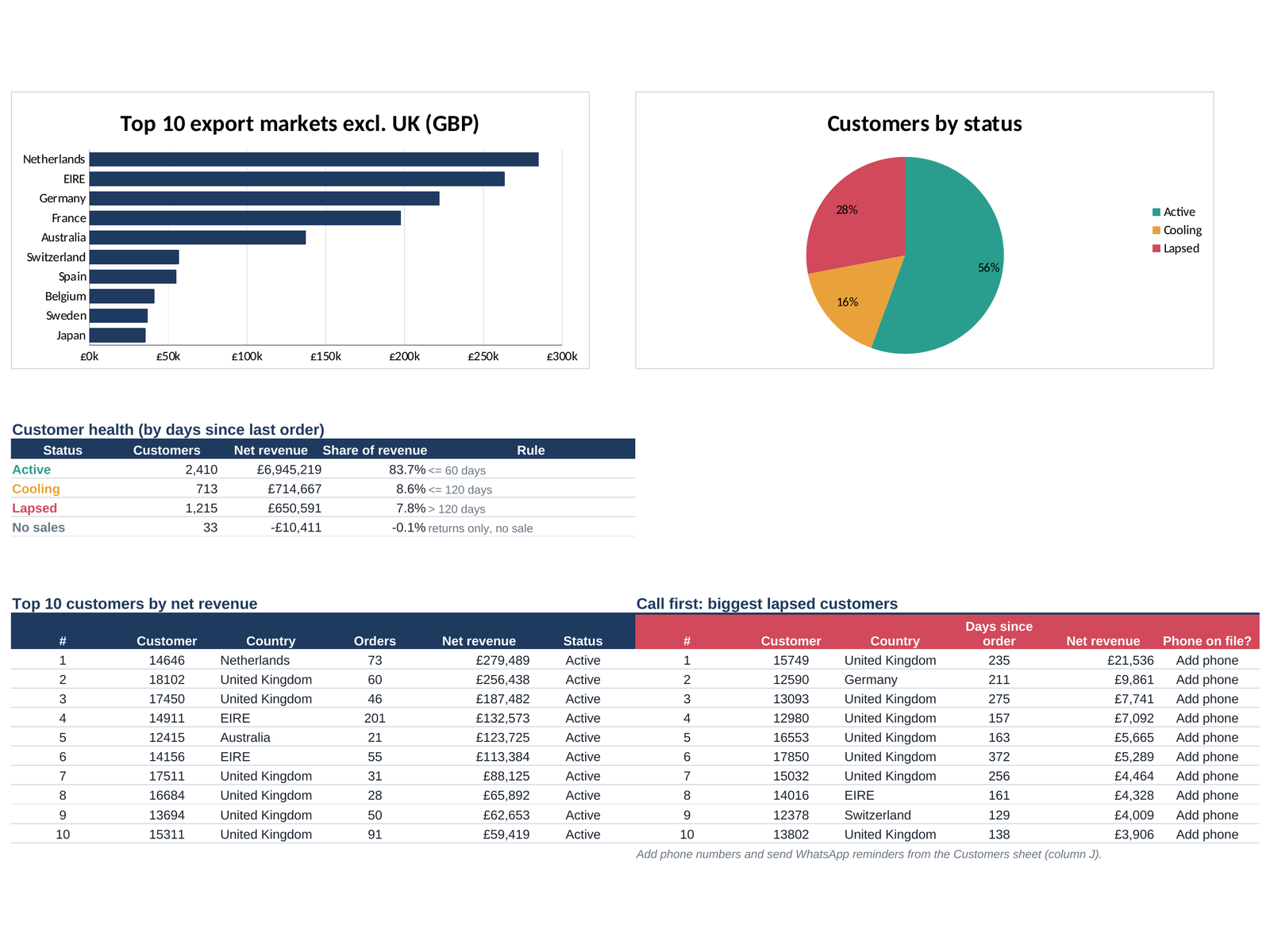The width and height of the screenshot is (1270, 952).
Task: Select the Australia bar in export chart
Action: [x=198, y=237]
